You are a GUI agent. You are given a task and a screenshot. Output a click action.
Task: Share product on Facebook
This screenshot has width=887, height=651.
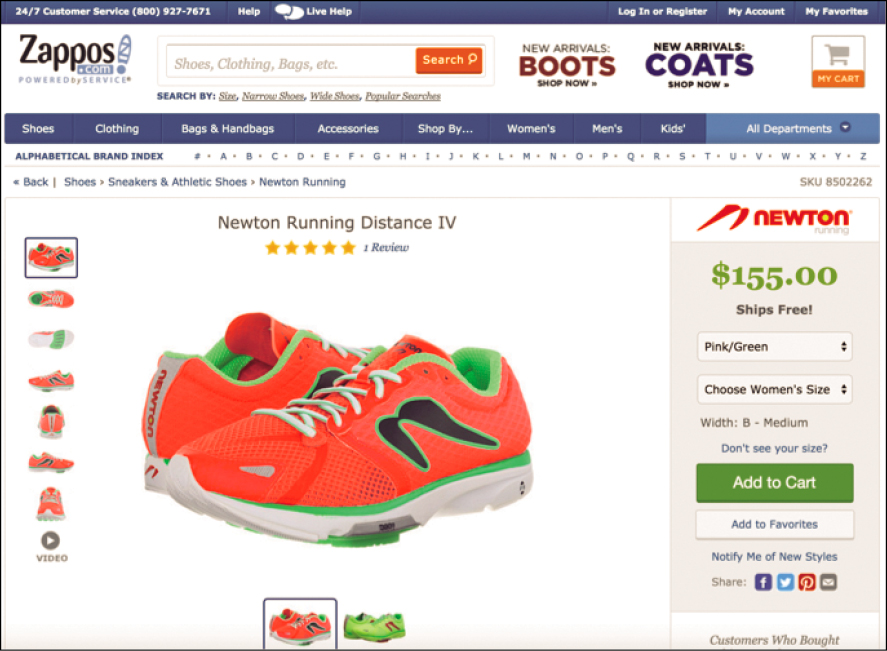(x=763, y=582)
